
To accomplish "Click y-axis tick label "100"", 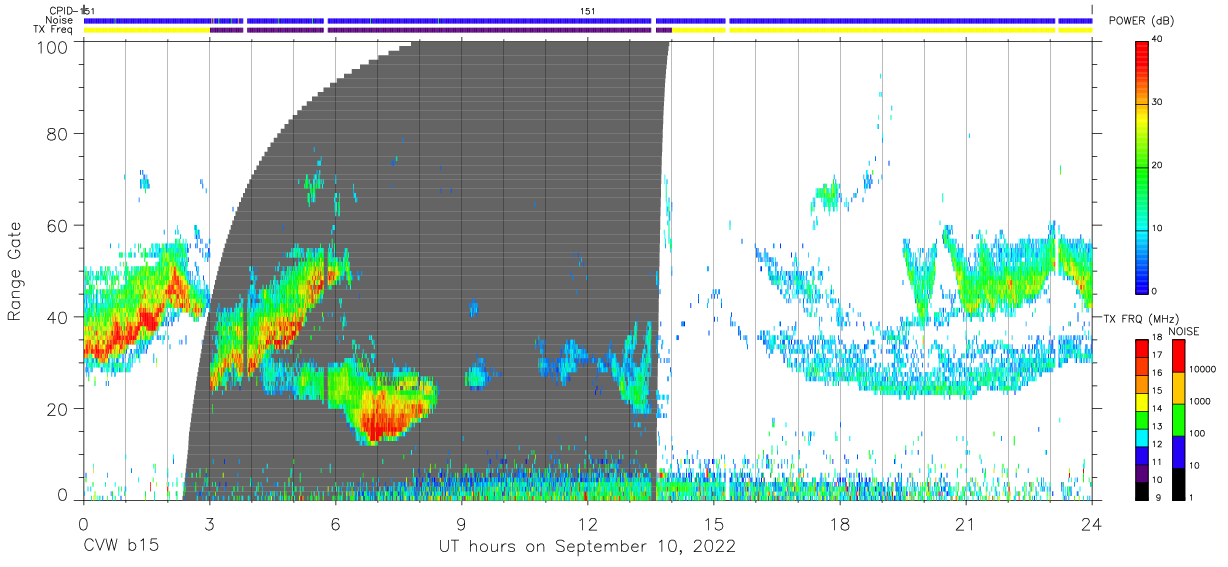I will 53,47.
